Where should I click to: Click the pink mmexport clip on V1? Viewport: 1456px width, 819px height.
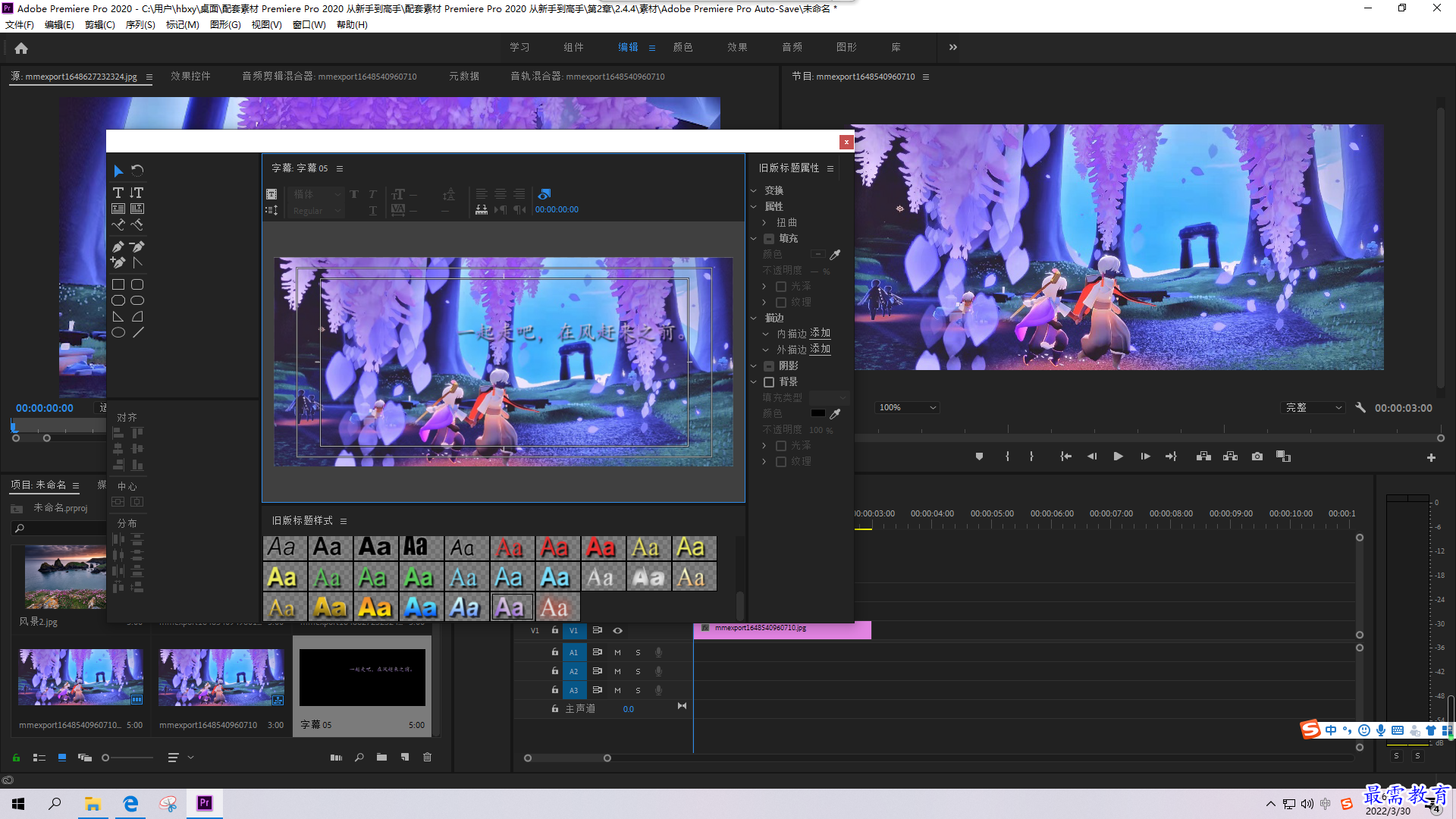pos(782,629)
